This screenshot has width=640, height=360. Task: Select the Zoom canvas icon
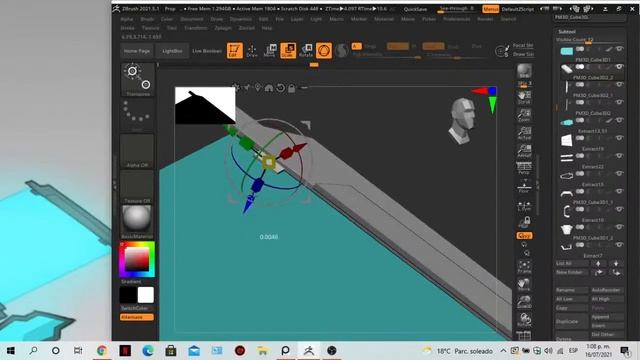click(x=524, y=115)
